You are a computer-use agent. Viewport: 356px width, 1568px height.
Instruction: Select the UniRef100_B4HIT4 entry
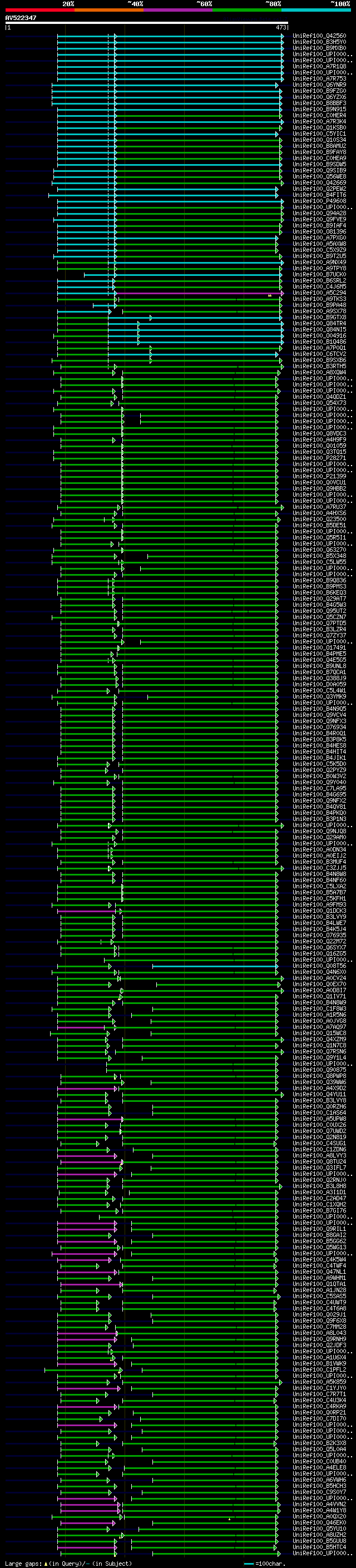coord(319,751)
